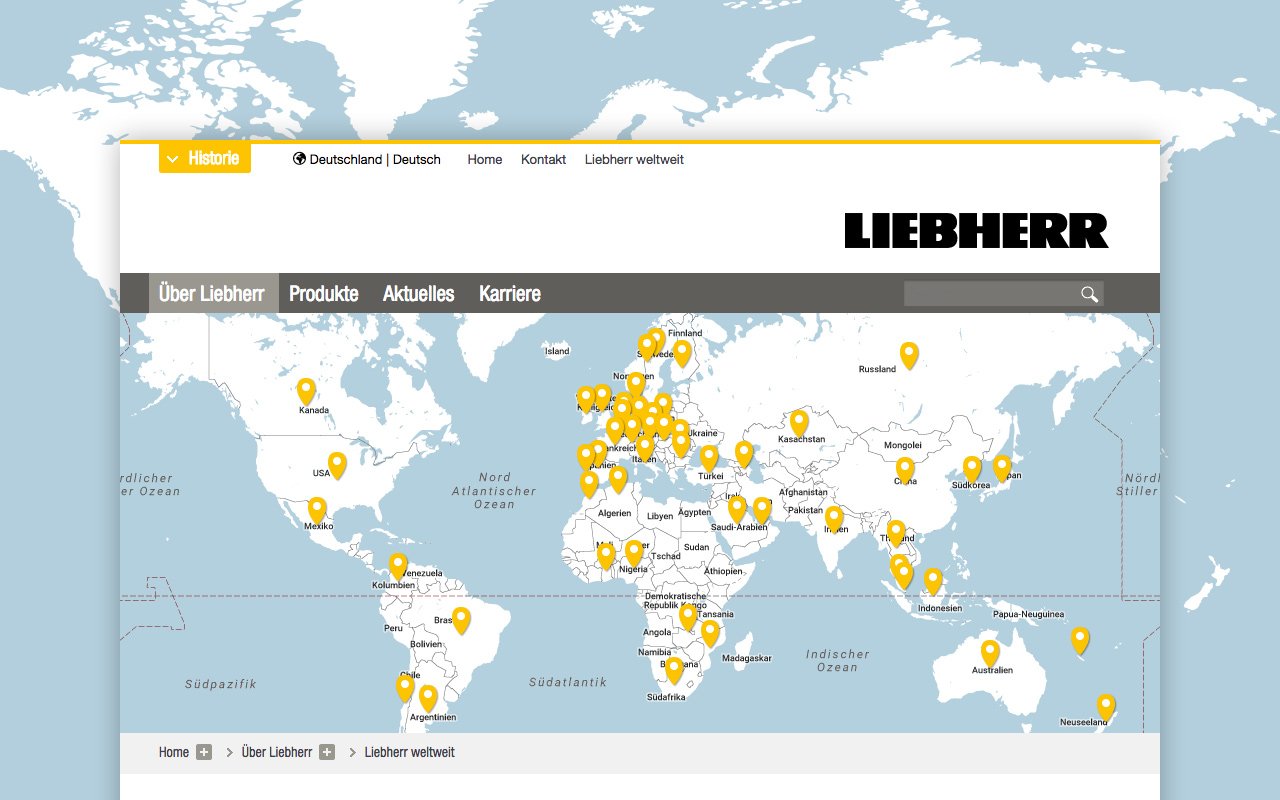The image size is (1280, 800).
Task: Select the map pin over China
Action: tap(905, 470)
